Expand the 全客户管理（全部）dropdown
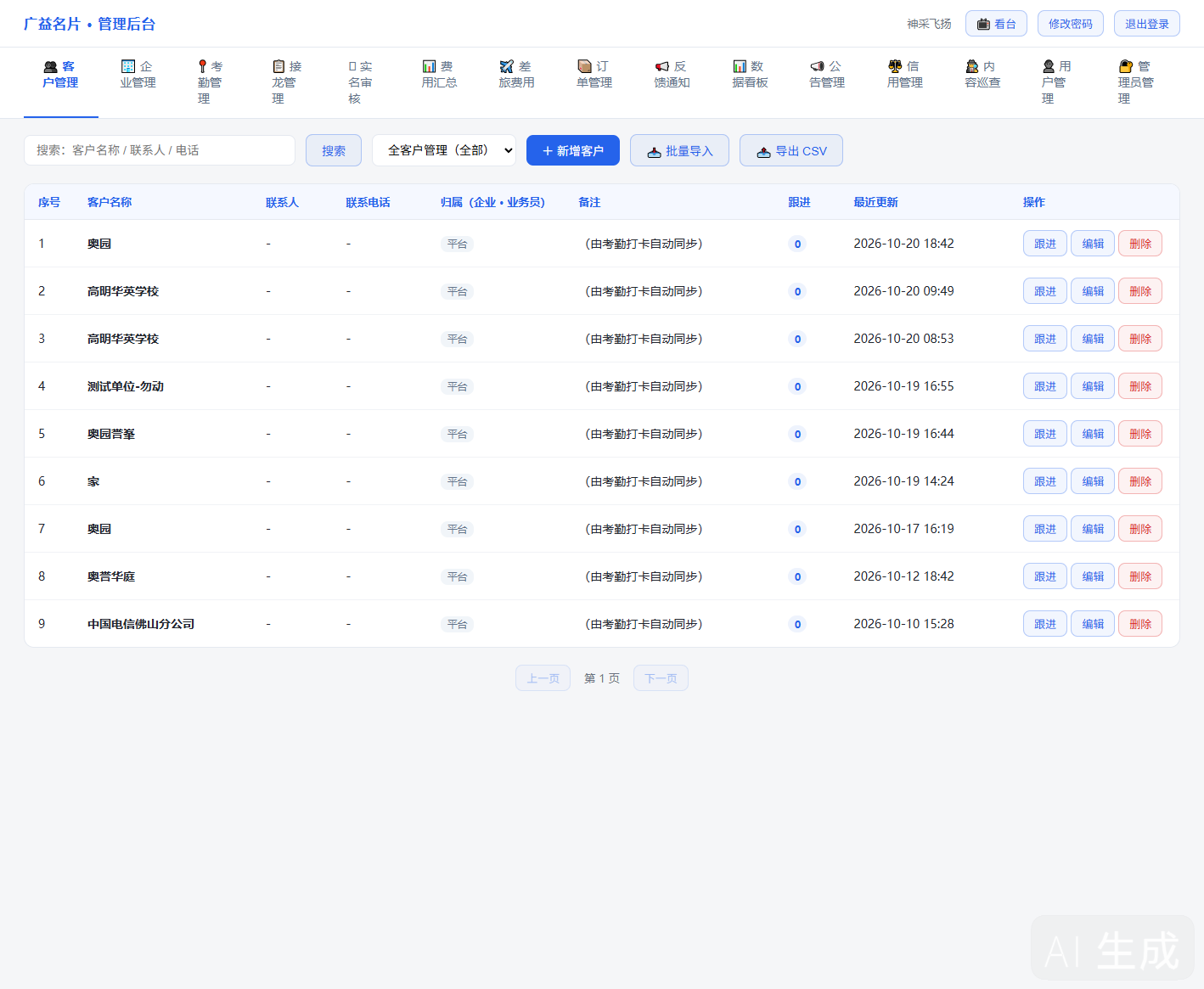 click(444, 150)
